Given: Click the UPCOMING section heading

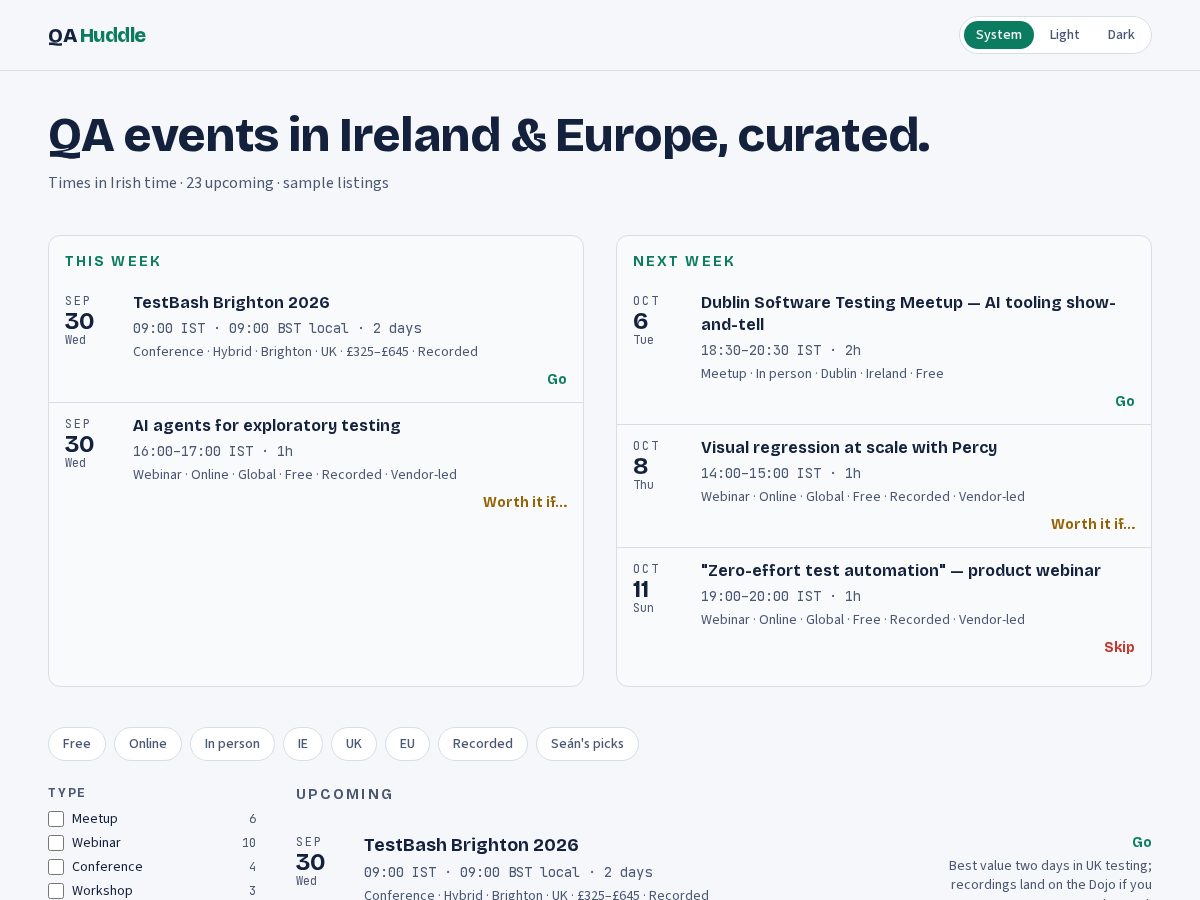Looking at the screenshot, I should click(345, 794).
